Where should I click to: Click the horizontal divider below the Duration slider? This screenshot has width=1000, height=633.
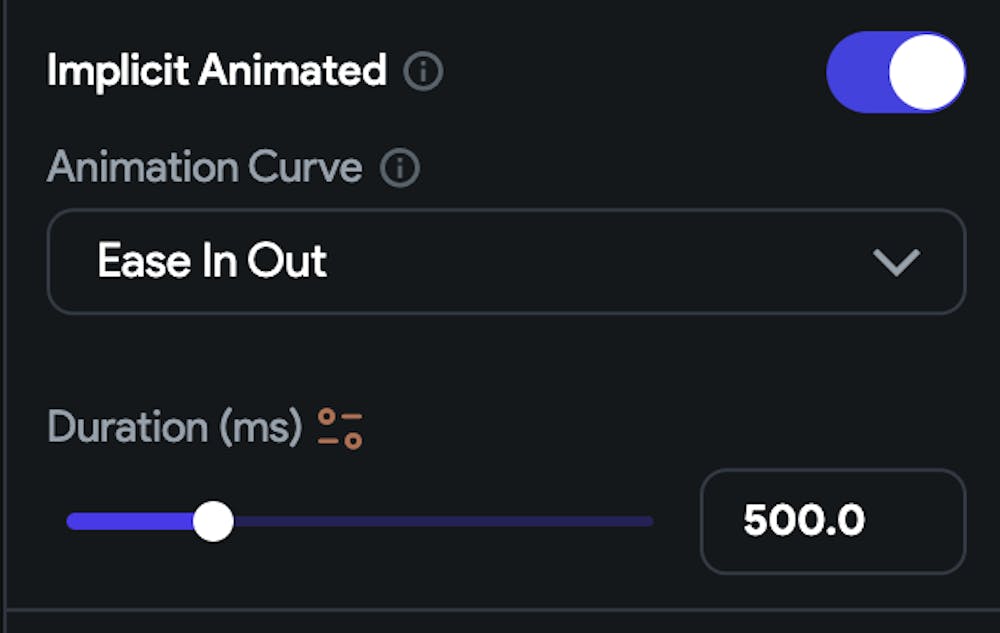(x=500, y=609)
